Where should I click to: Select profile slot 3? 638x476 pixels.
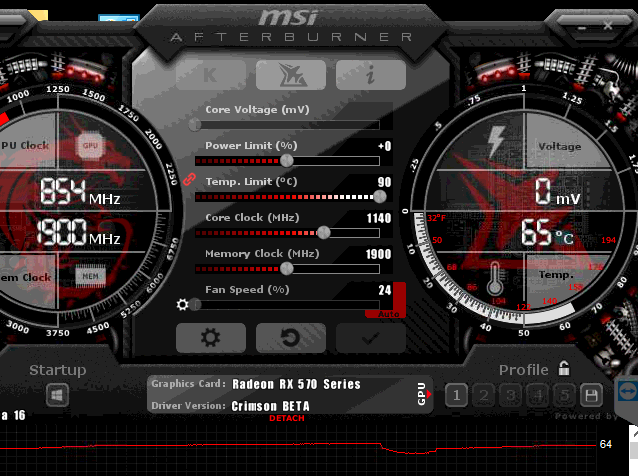tap(510, 395)
